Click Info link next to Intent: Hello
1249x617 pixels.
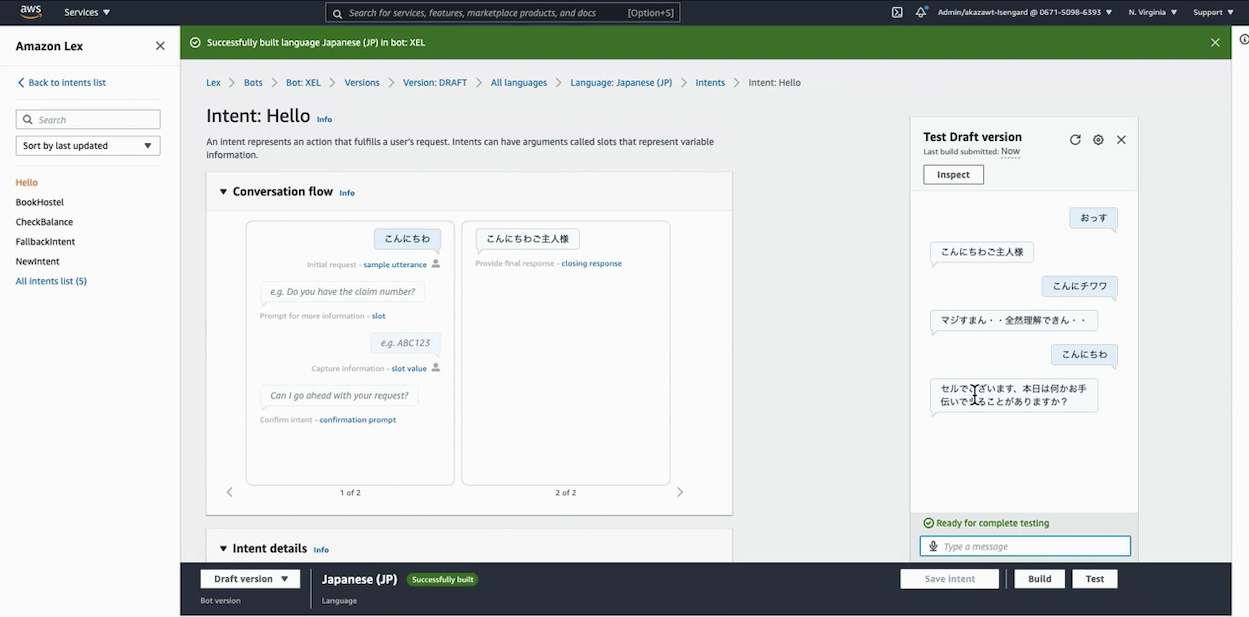tap(324, 119)
